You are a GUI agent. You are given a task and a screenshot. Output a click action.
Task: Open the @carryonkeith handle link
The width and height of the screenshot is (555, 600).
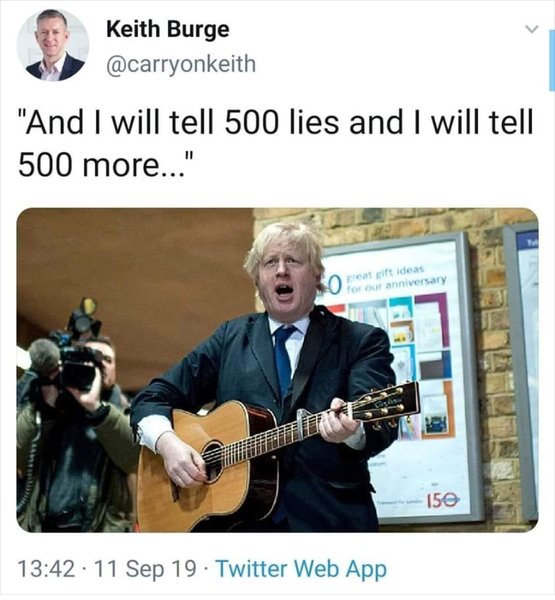(x=181, y=64)
